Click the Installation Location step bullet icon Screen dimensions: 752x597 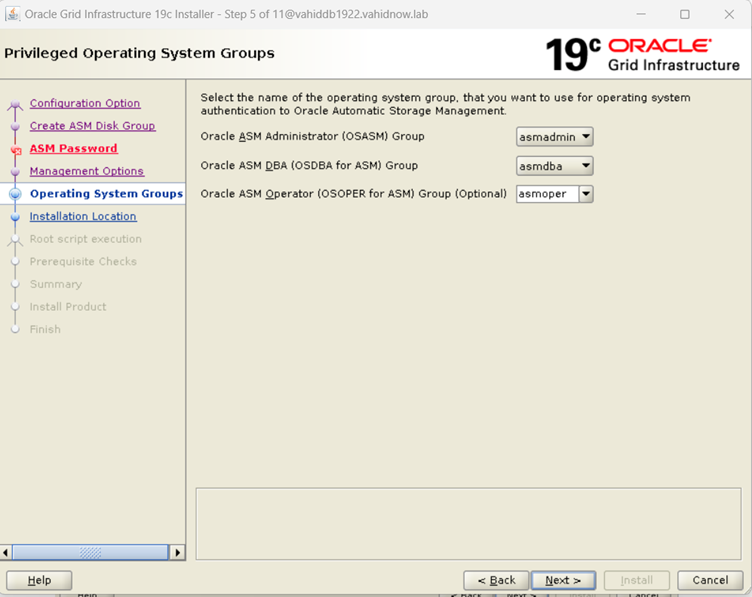click(x=15, y=217)
